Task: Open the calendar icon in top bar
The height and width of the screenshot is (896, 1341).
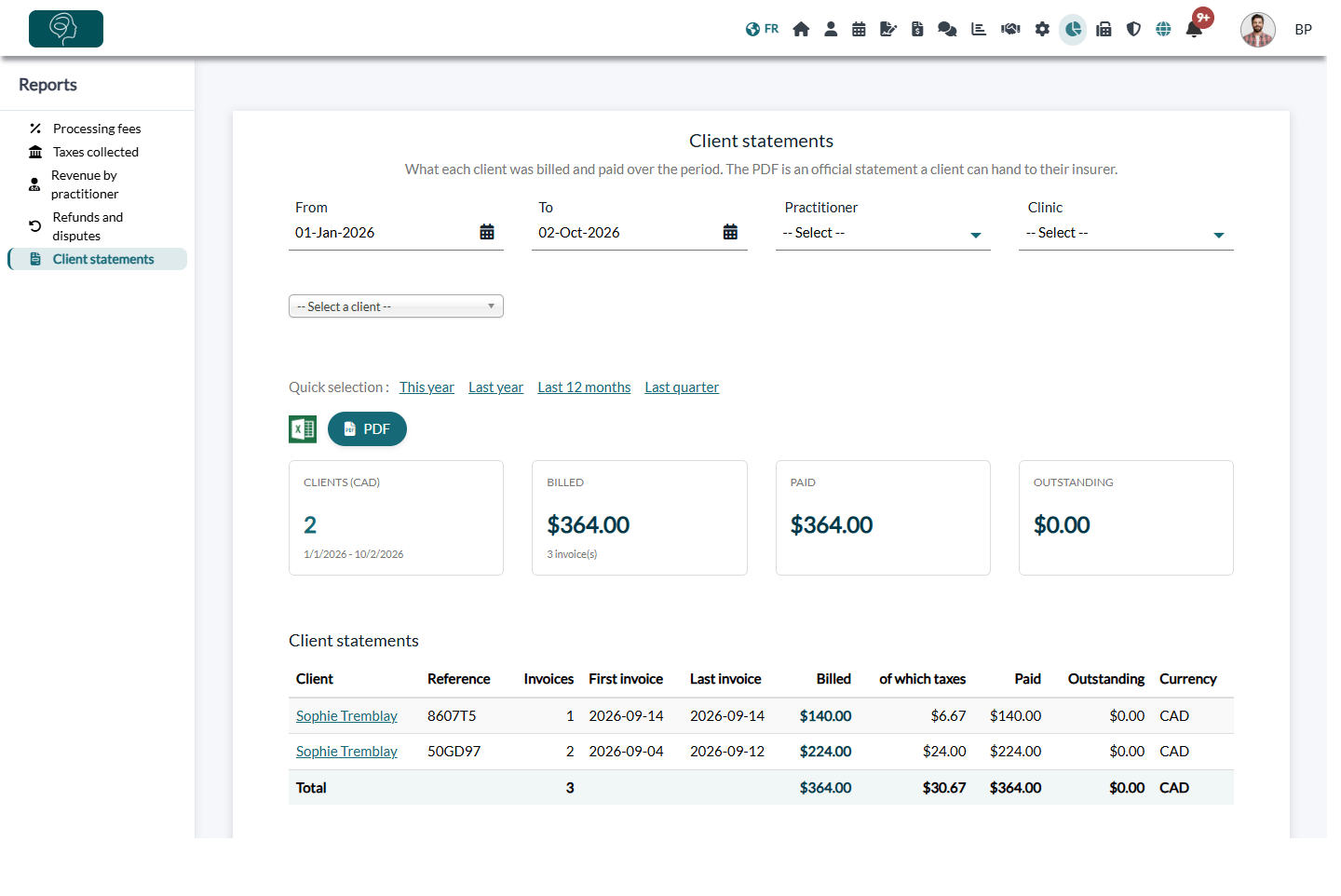Action: [x=859, y=29]
